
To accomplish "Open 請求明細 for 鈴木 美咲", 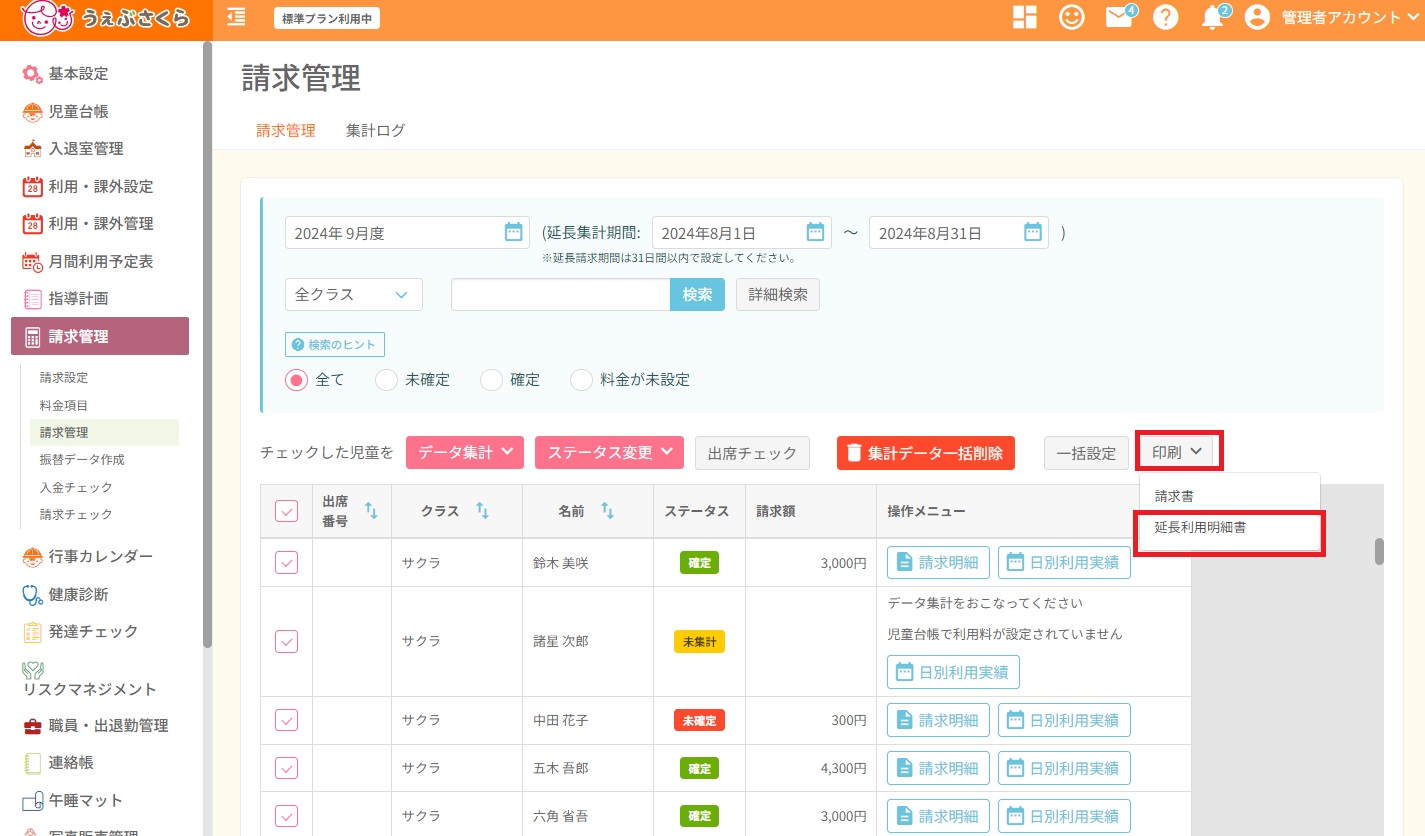I will 939,562.
